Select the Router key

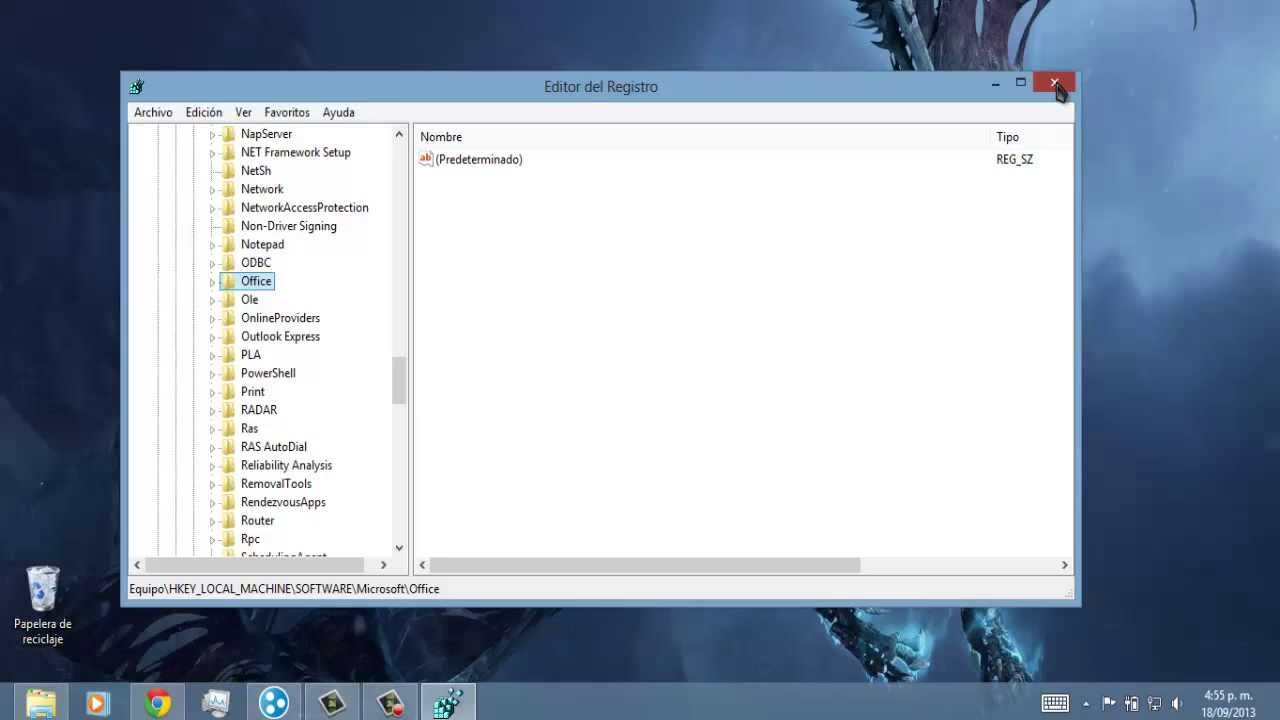pyautogui.click(x=257, y=521)
